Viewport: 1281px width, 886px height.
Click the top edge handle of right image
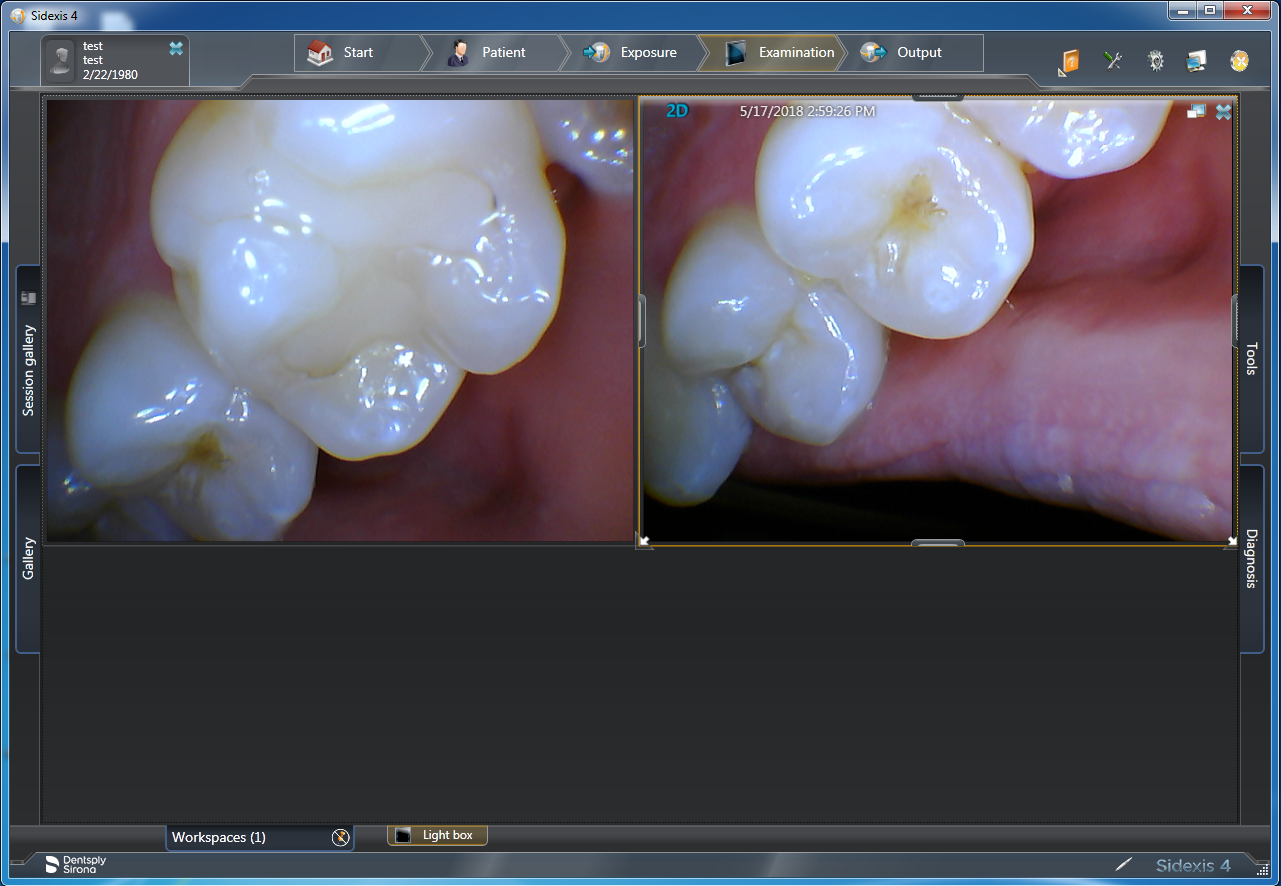[x=938, y=97]
